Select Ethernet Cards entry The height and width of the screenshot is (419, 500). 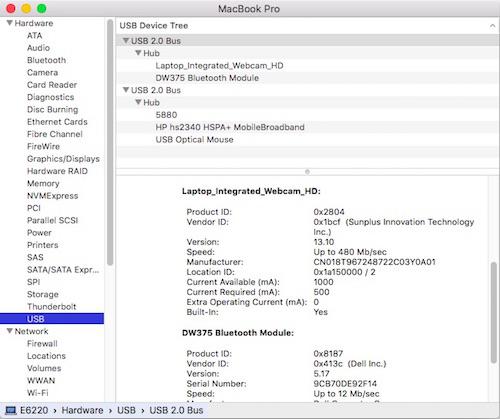click(57, 122)
